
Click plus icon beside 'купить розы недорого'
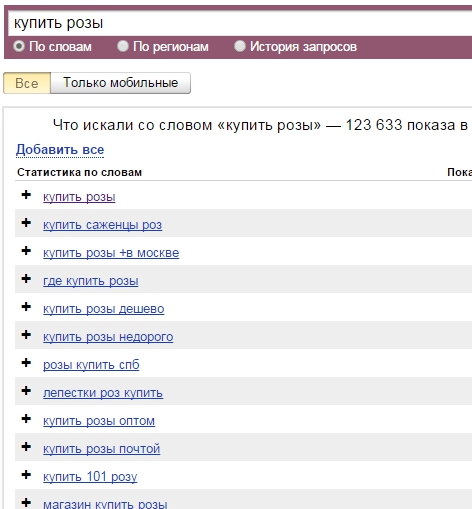tap(26, 335)
